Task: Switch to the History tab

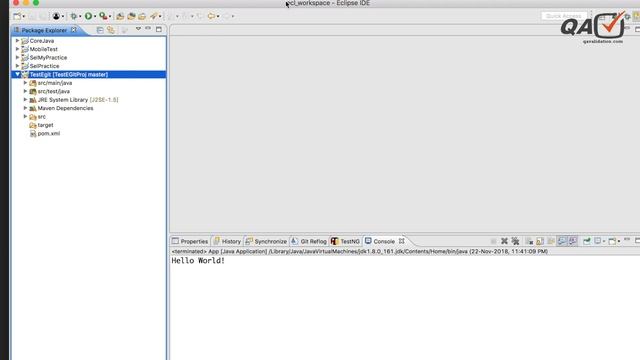Action: tap(227, 241)
